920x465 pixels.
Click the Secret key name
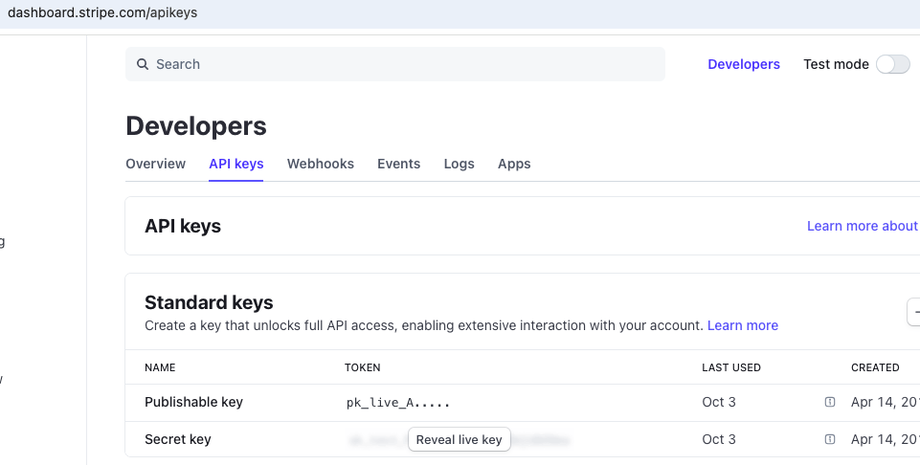pos(178,439)
